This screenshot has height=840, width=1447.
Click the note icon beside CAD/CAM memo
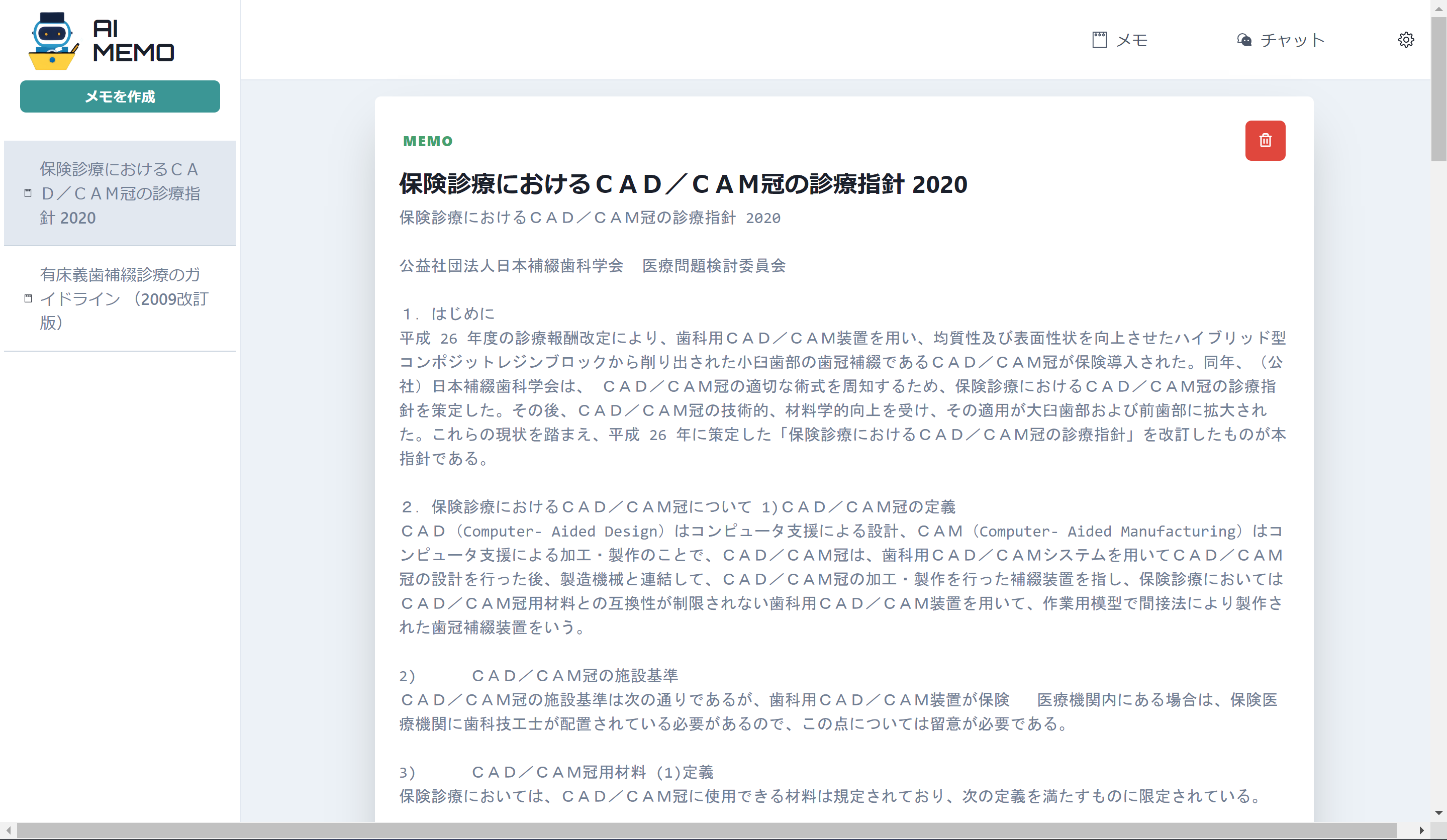28,193
